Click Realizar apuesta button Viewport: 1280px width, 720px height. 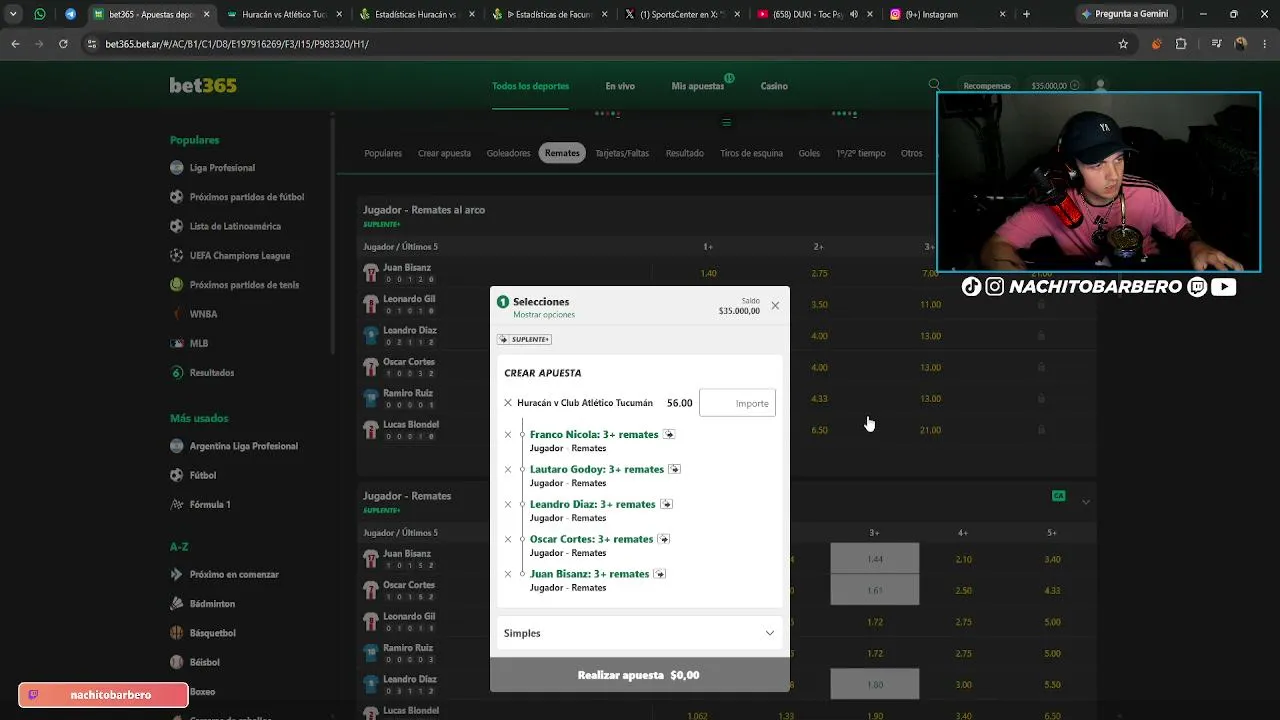pyautogui.click(x=639, y=675)
